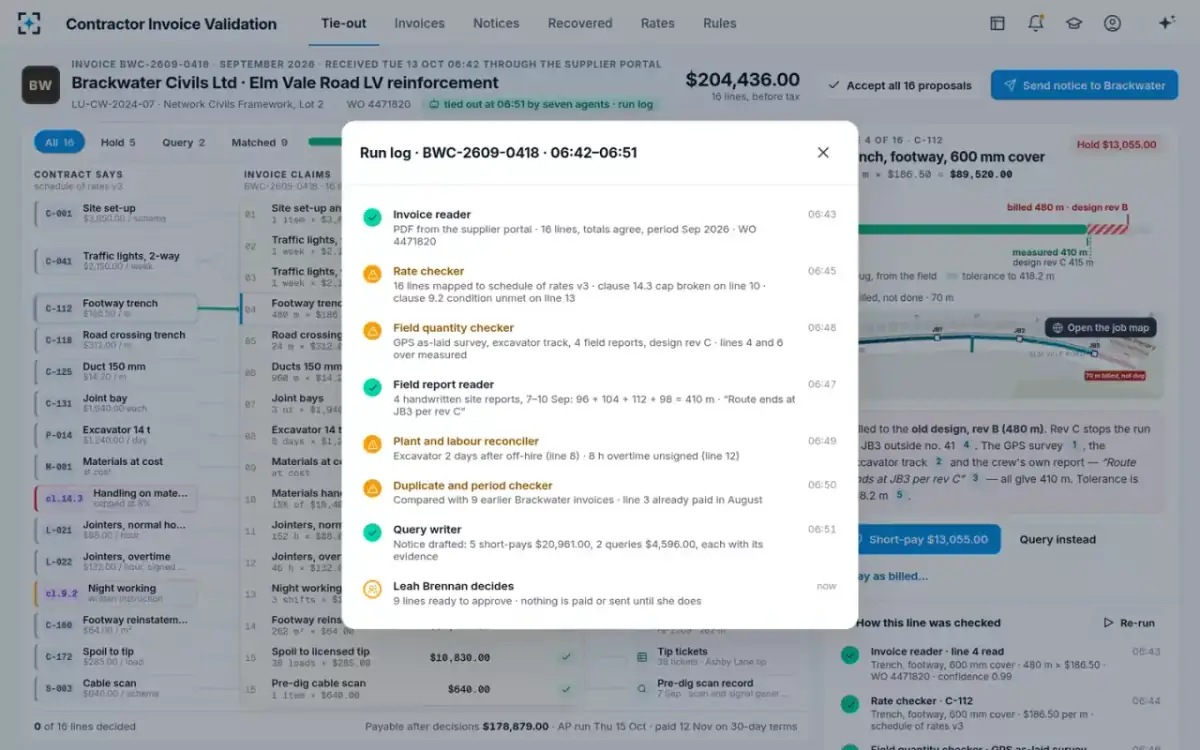Screen dimensions: 1200x750
Task: Open the learning graduation cap icon
Action: [x=1074, y=23]
